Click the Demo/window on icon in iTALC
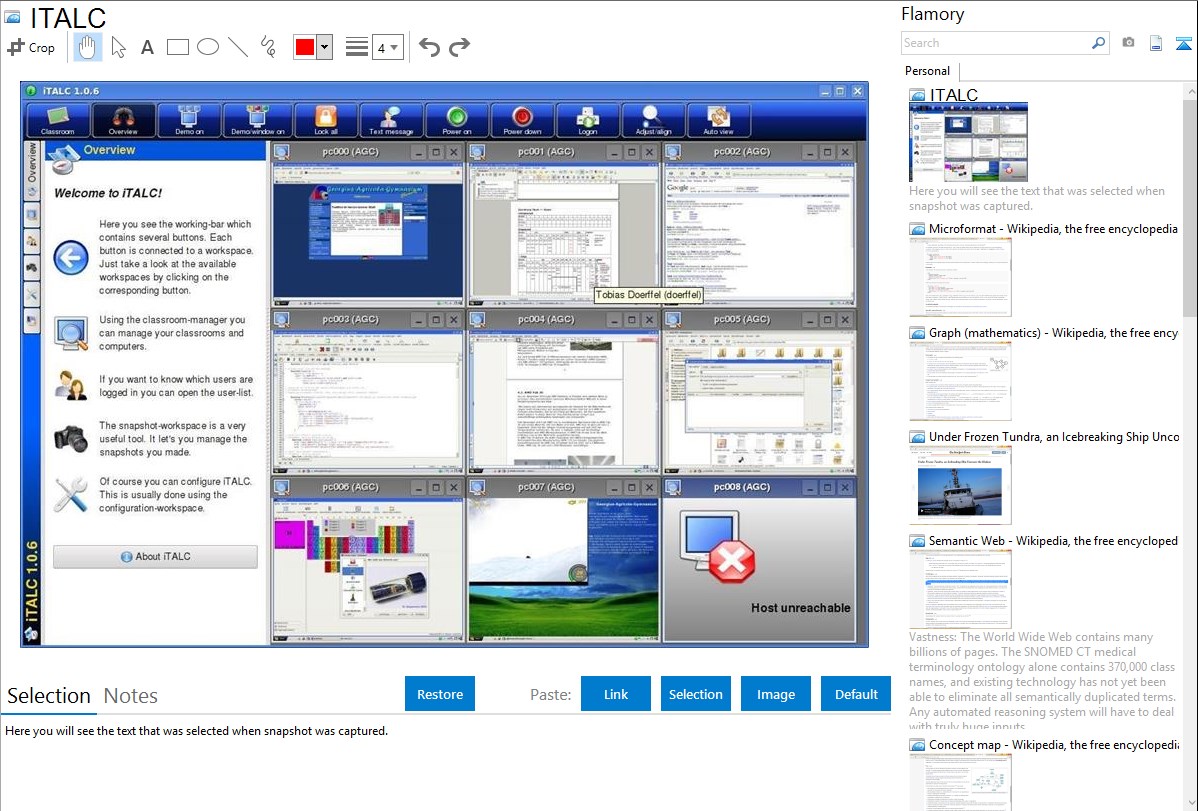Screen dimensions: 1198x811 click(257, 121)
